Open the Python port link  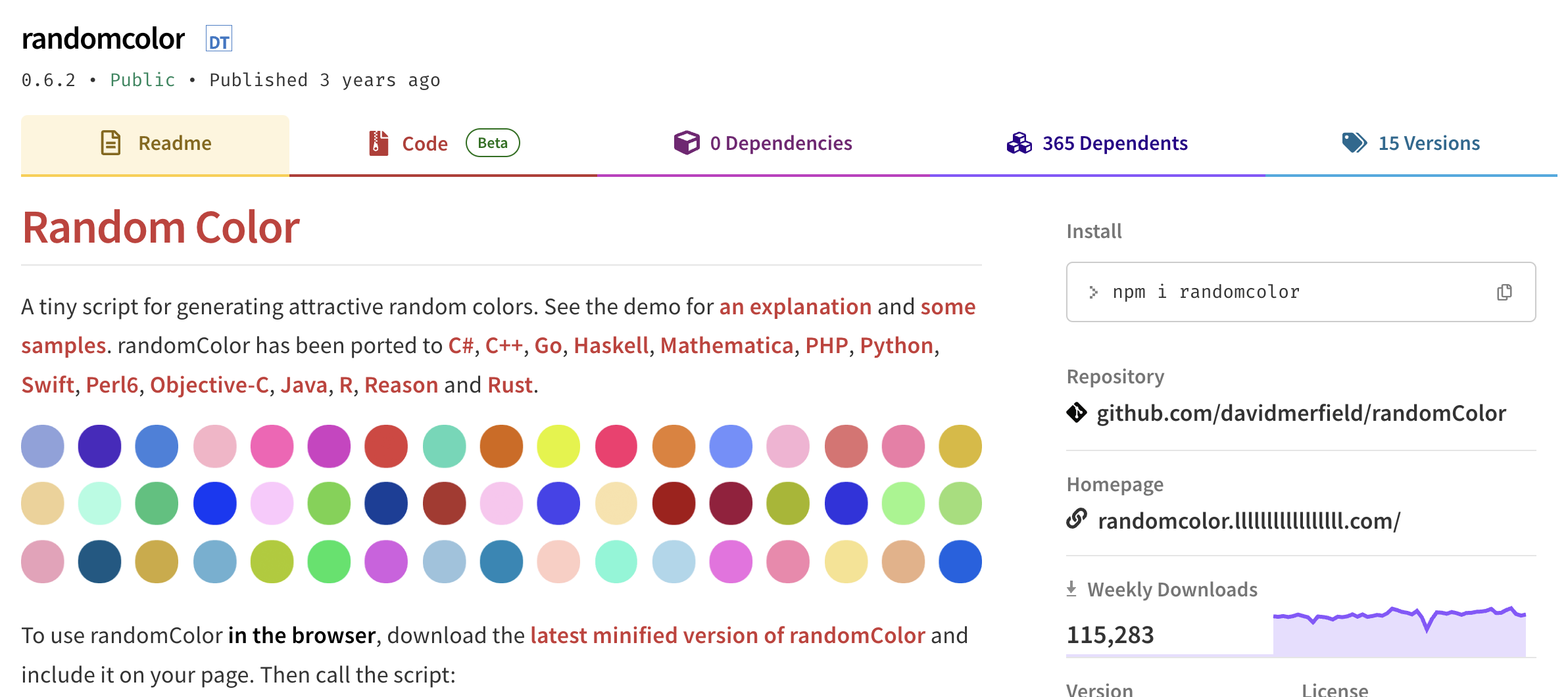896,346
